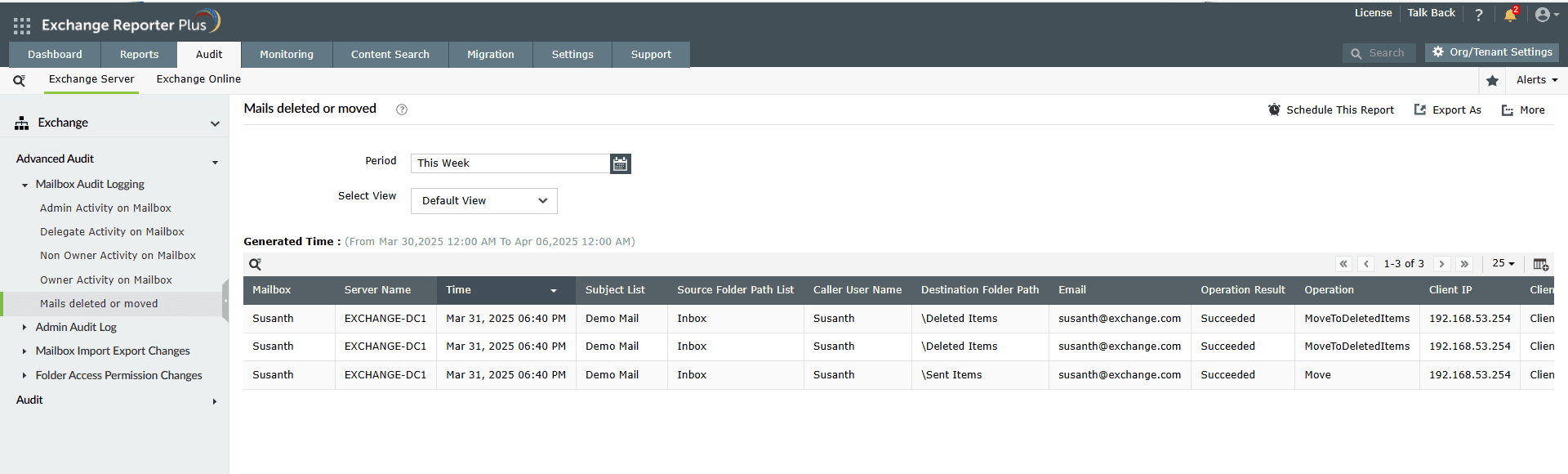The image size is (1568, 474).
Task: Open the Support tab
Action: tap(651, 55)
